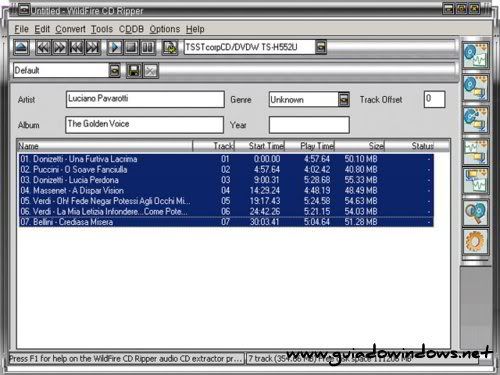The height and width of the screenshot is (375, 500).
Task: Sort by the Size column header
Action: click(359, 146)
